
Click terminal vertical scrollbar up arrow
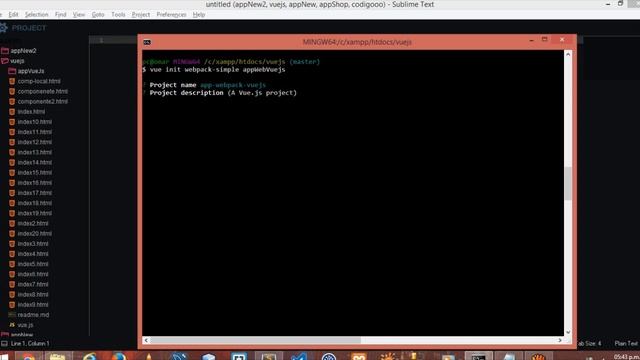(x=568, y=54)
